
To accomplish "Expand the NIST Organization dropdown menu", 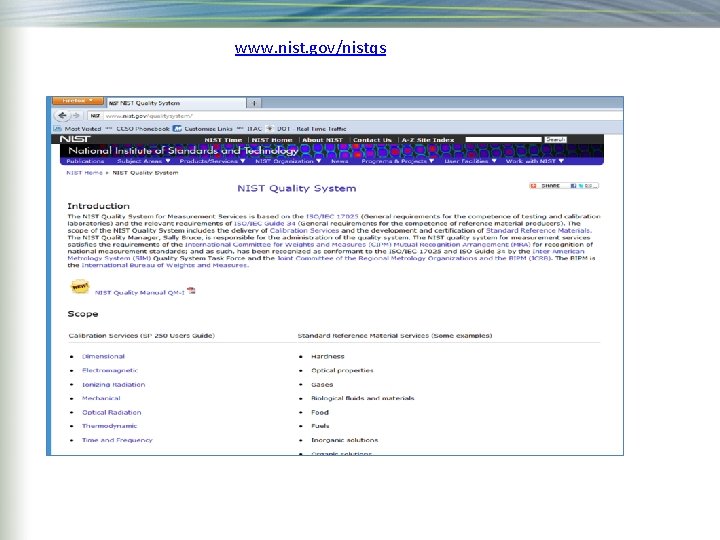I will coord(288,161).
